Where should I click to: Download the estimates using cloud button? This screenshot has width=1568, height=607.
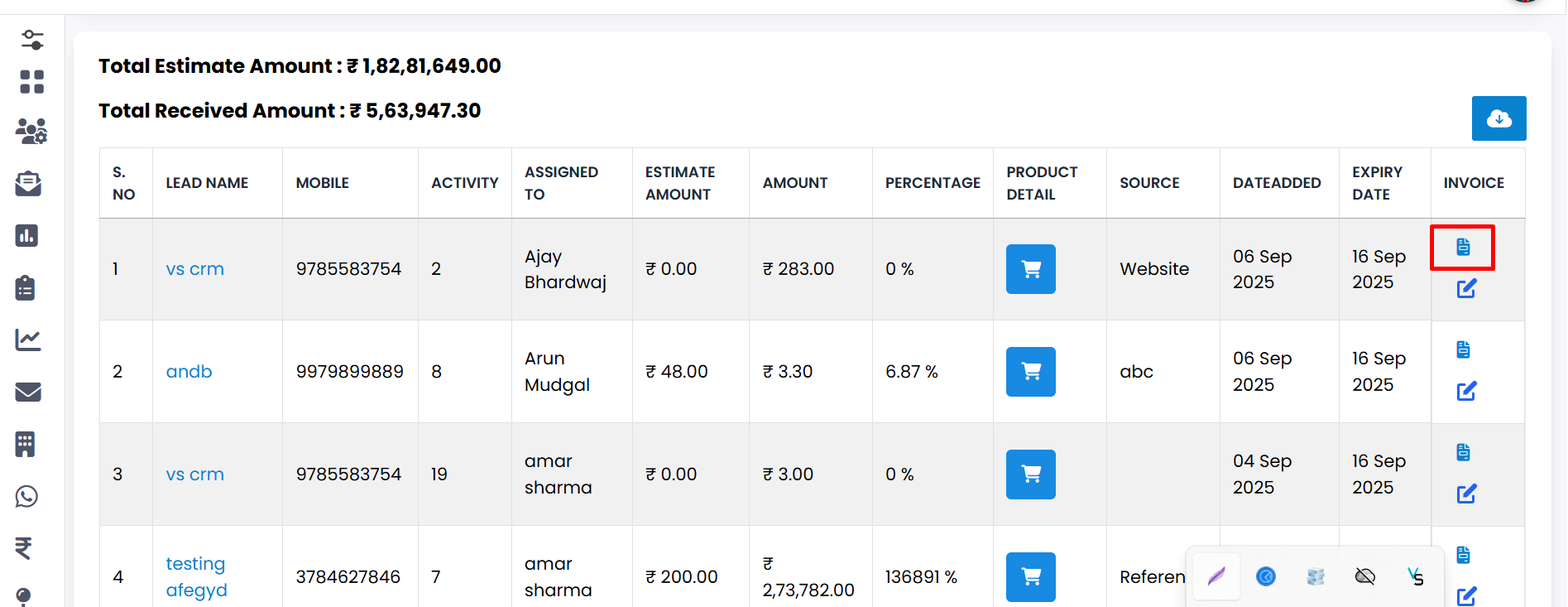1498,118
